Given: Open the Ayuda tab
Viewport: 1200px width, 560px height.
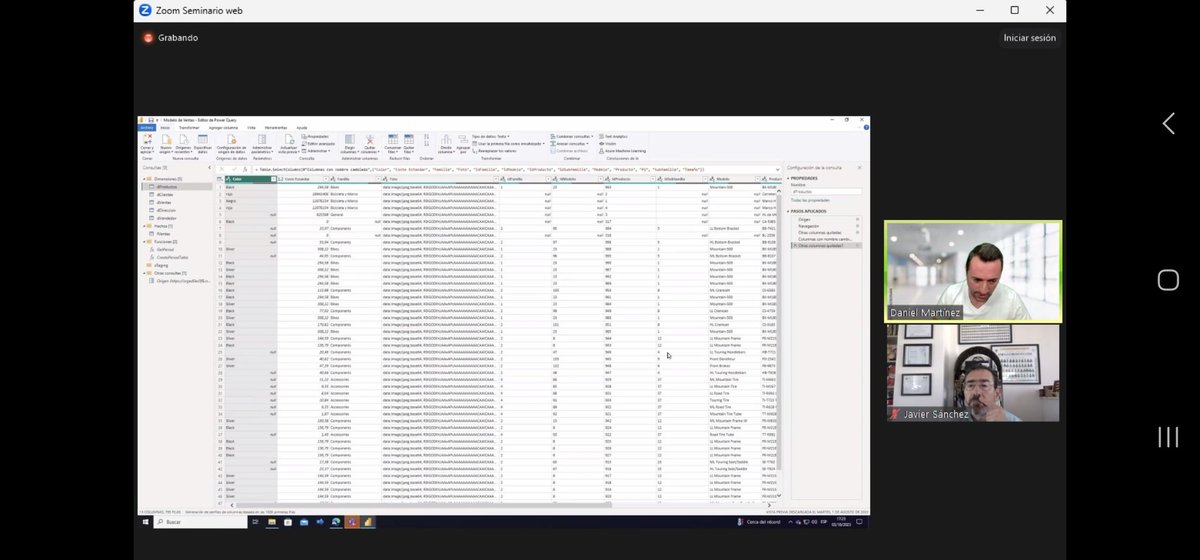Looking at the screenshot, I should pos(302,128).
